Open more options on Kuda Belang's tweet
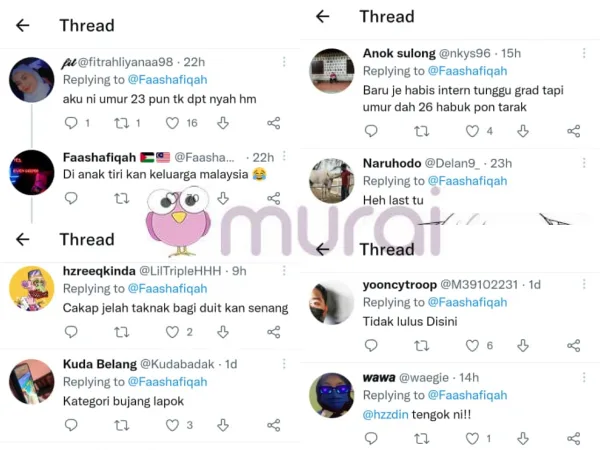600x450 pixels. (284, 364)
